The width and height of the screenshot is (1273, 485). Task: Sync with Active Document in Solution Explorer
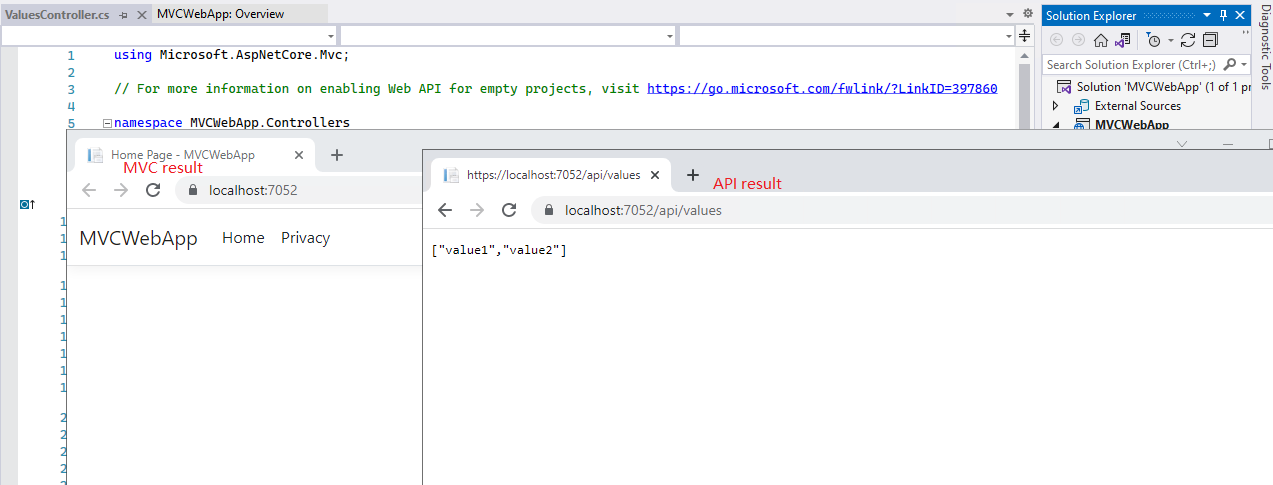1188,40
